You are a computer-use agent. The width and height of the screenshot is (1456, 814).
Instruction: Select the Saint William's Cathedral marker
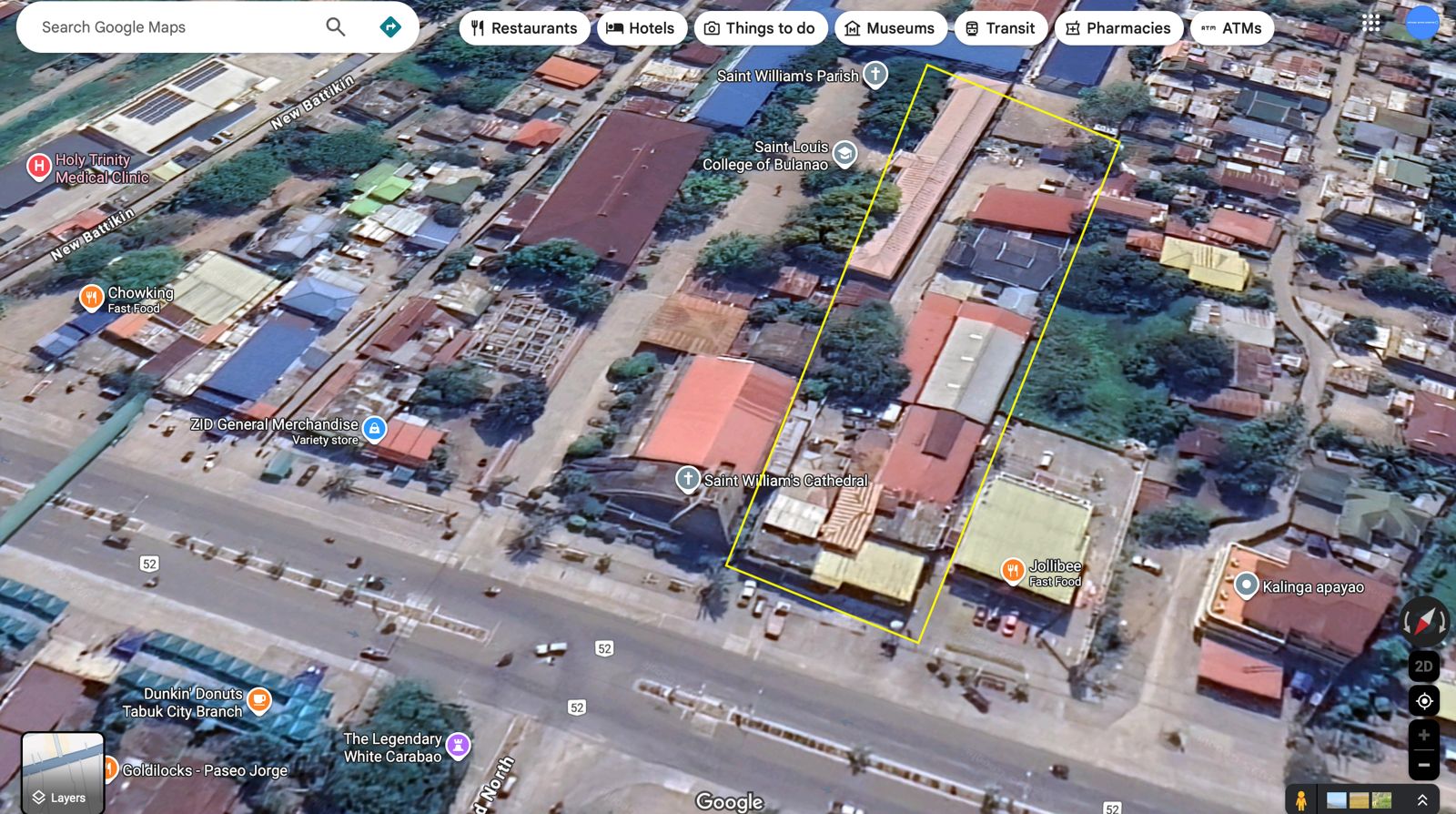688,479
